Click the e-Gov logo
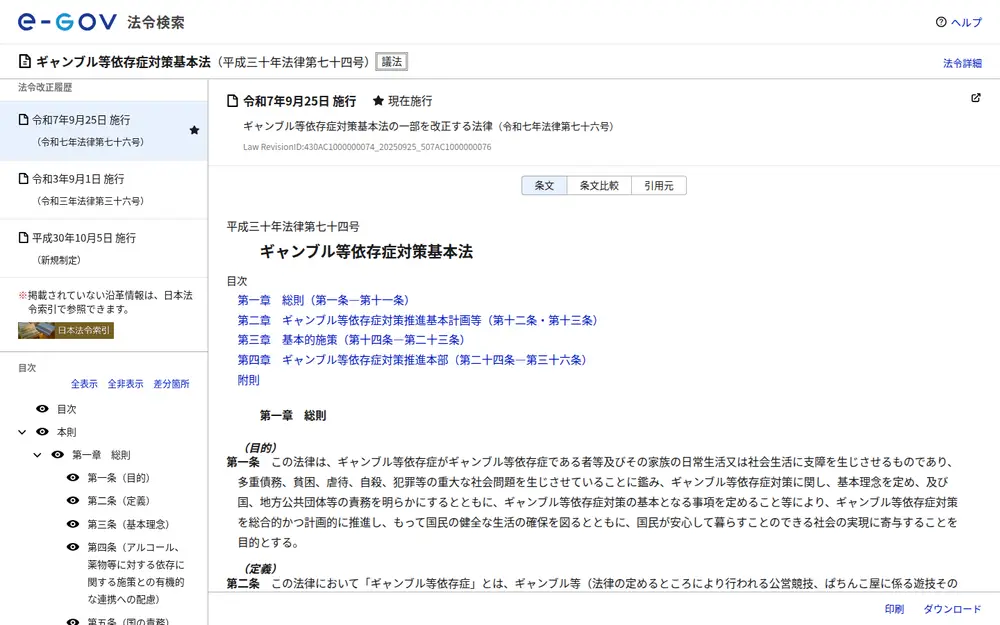 67,22
